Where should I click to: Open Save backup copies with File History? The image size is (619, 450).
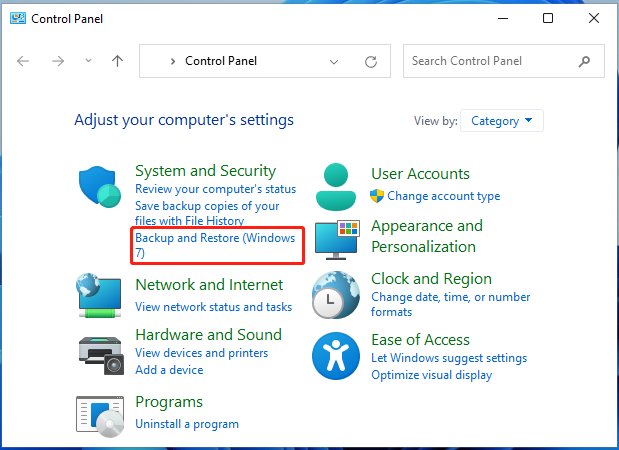click(x=207, y=213)
